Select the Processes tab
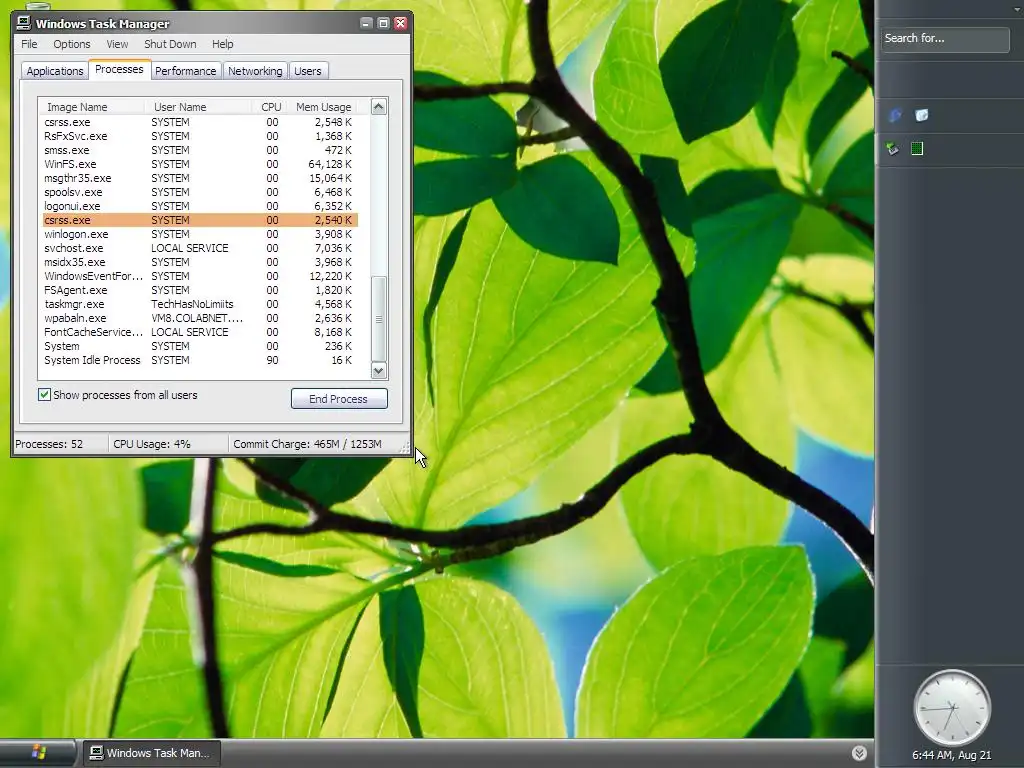This screenshot has height=768, width=1024. pyautogui.click(x=119, y=69)
